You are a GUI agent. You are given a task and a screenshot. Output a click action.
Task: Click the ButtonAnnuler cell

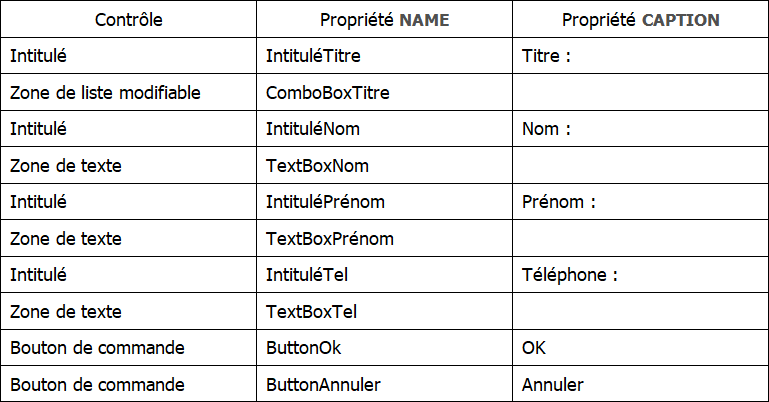click(x=318, y=384)
